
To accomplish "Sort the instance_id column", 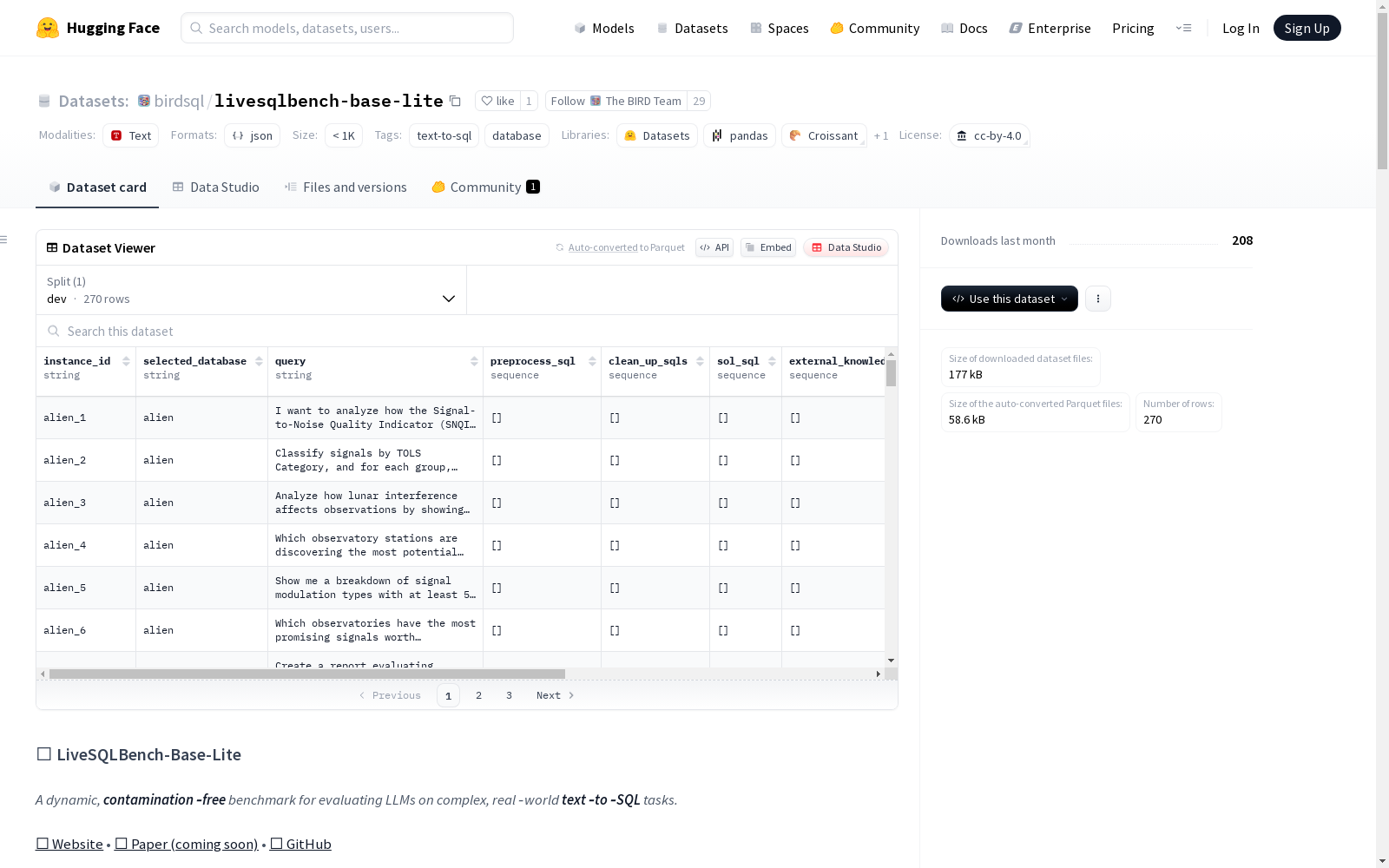I will (x=126, y=361).
